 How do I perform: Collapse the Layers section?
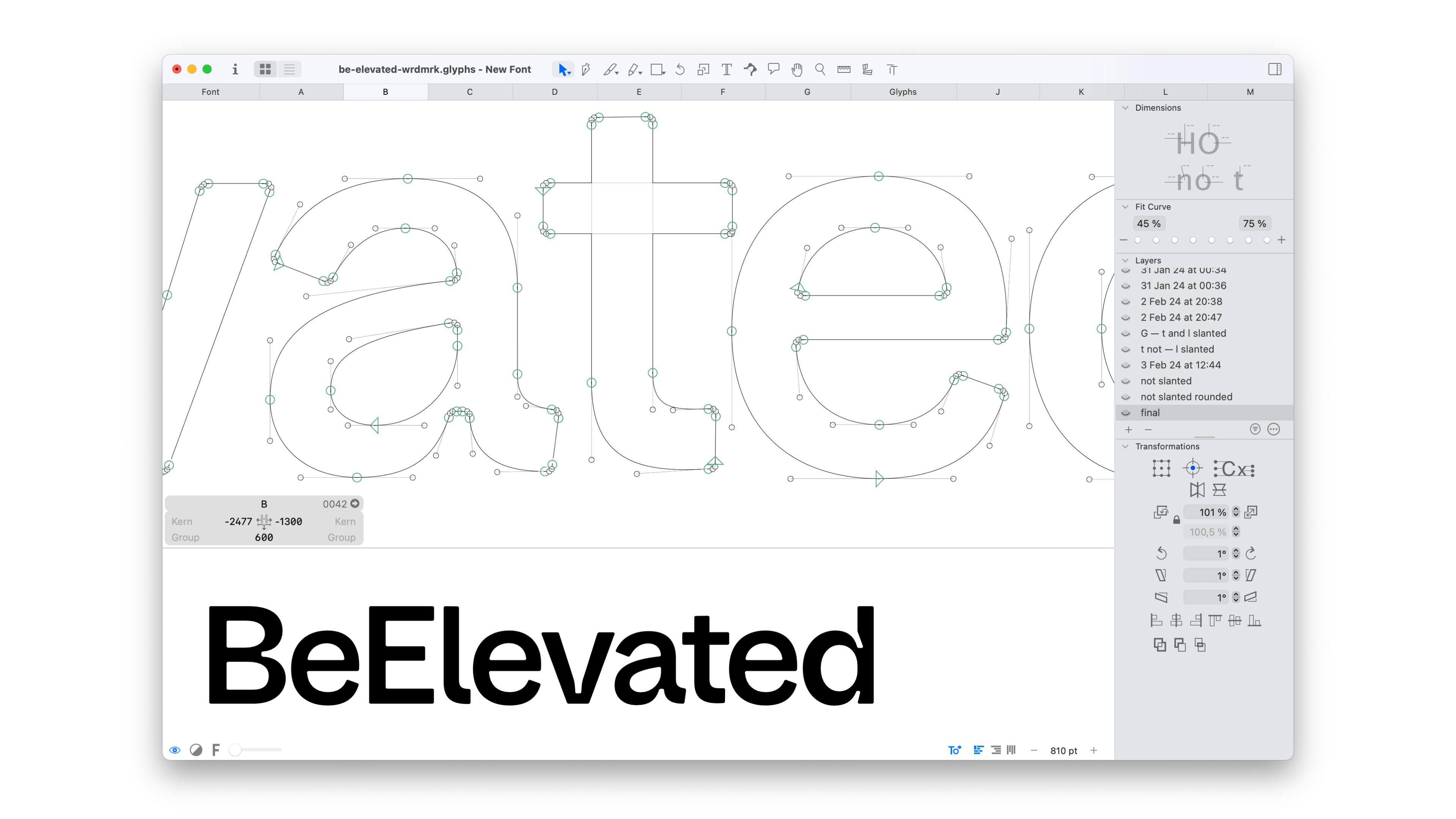click(1125, 260)
